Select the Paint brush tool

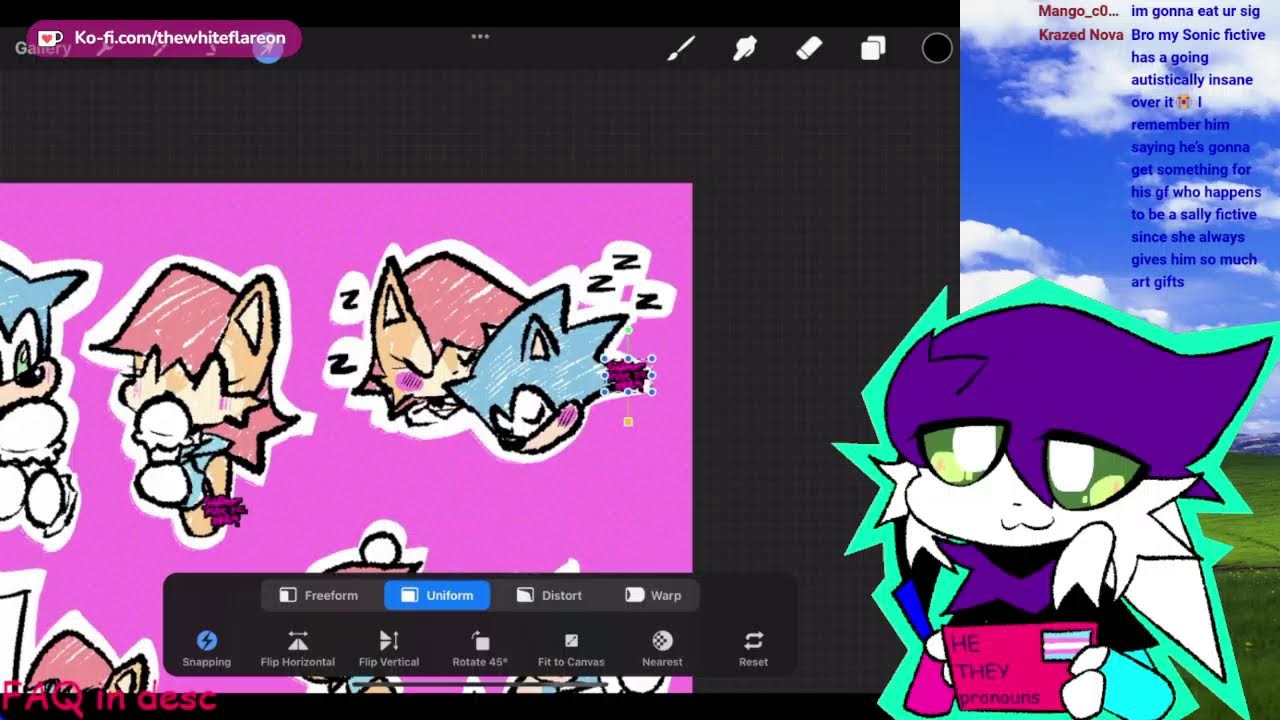click(x=681, y=48)
